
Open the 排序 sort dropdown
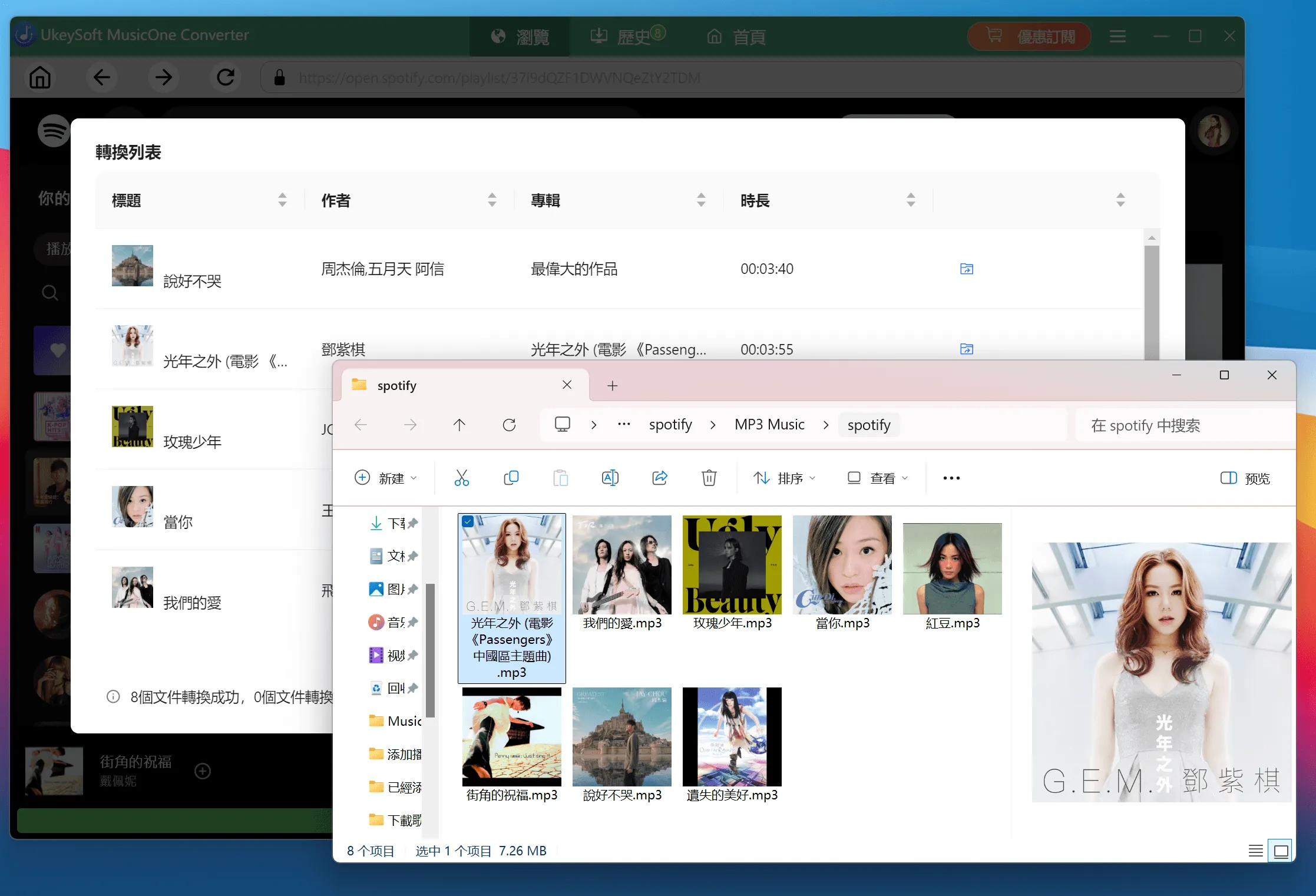tap(784, 478)
